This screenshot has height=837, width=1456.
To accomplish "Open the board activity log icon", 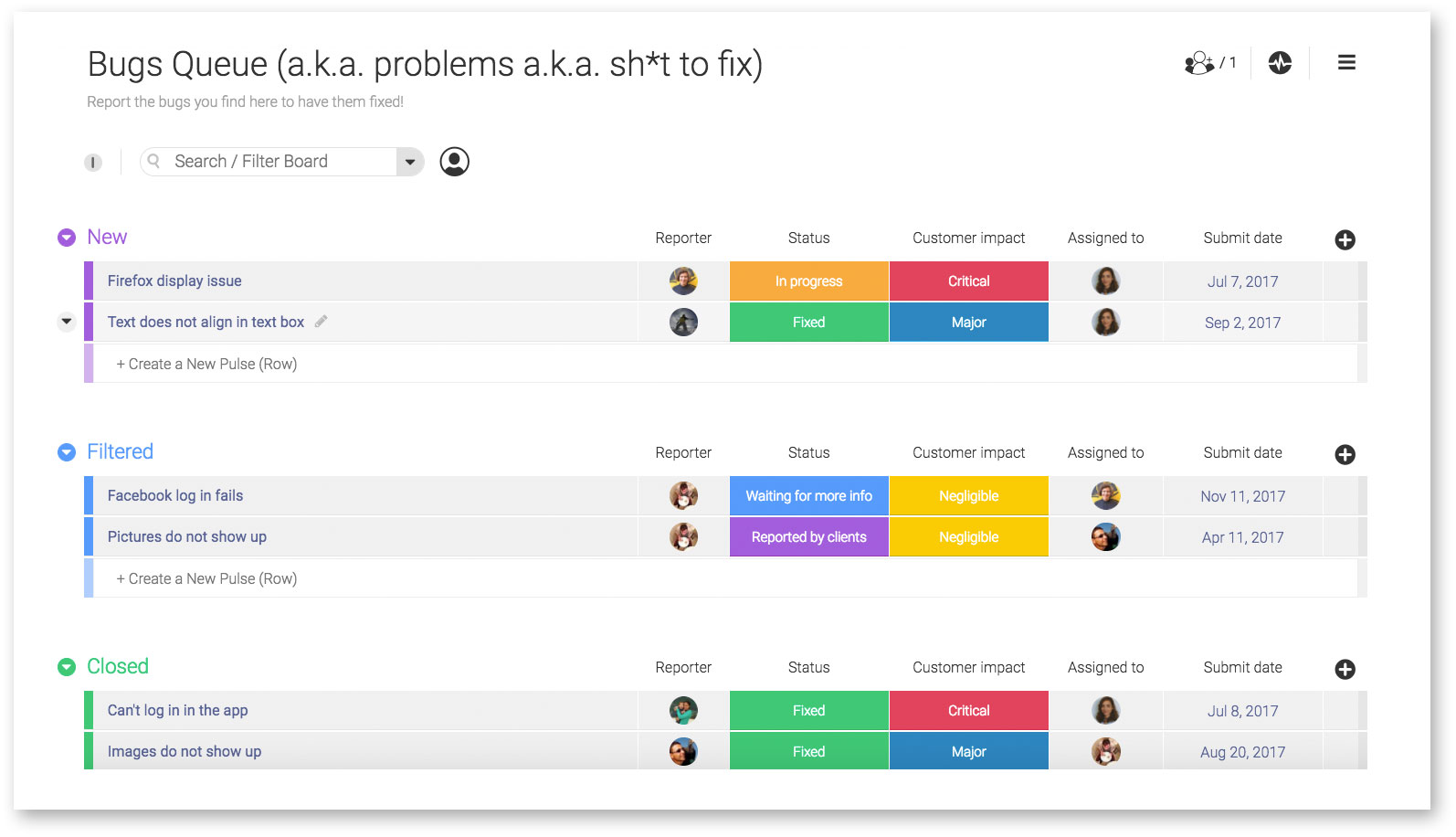I will [1280, 63].
